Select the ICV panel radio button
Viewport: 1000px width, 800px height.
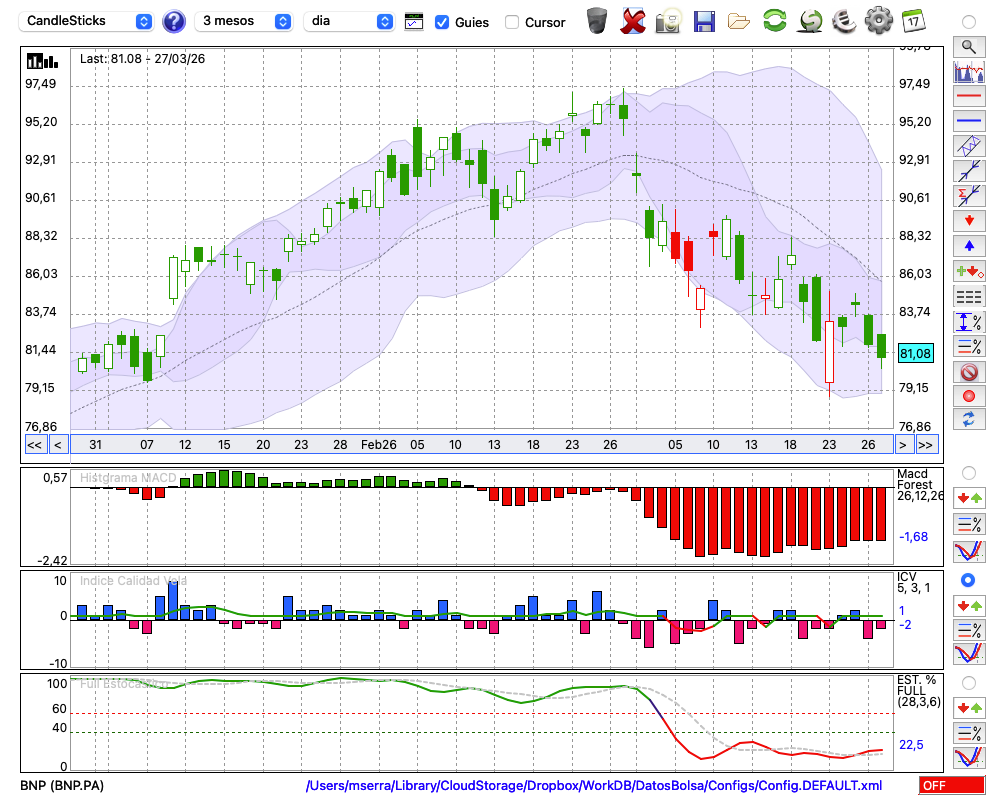[968, 580]
